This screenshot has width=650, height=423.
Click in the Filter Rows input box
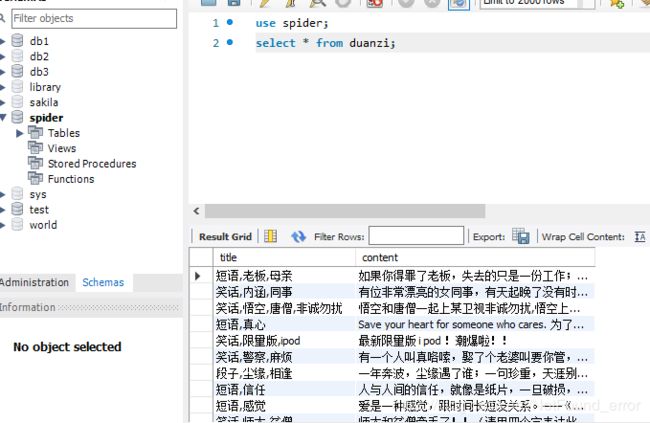pos(416,236)
